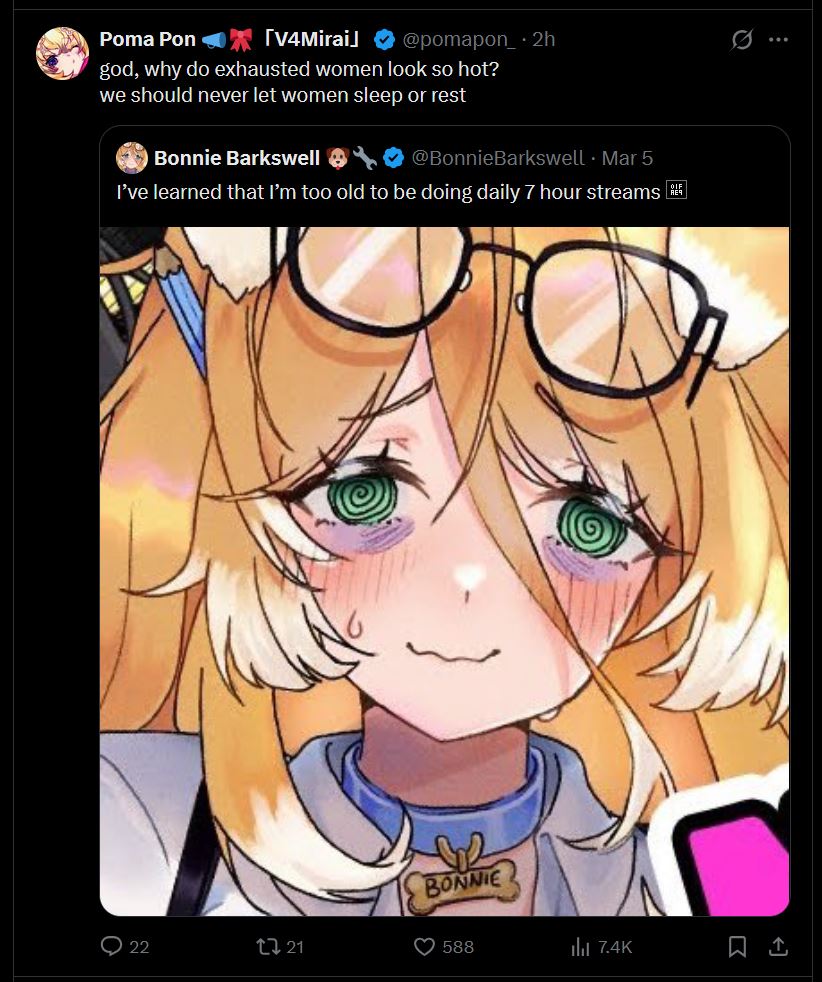Open the three-dot more options menu

[x=778, y=39]
